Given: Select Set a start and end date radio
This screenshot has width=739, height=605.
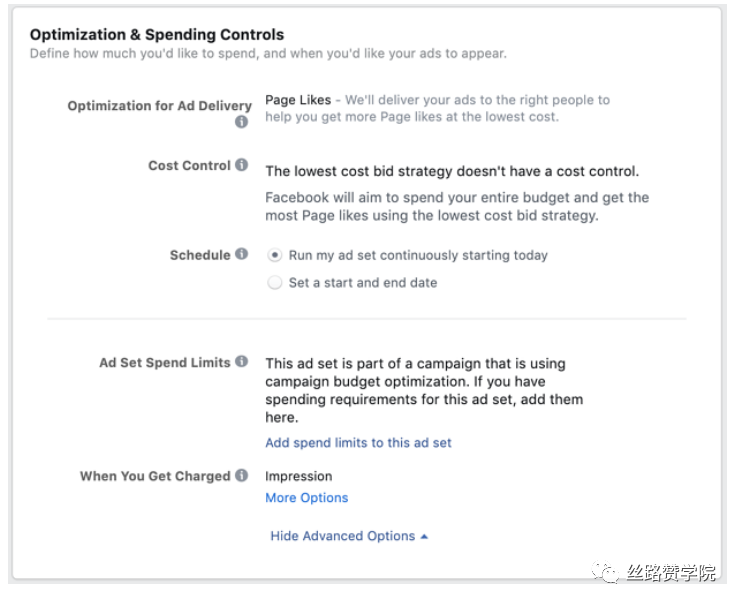Looking at the screenshot, I should [x=275, y=283].
